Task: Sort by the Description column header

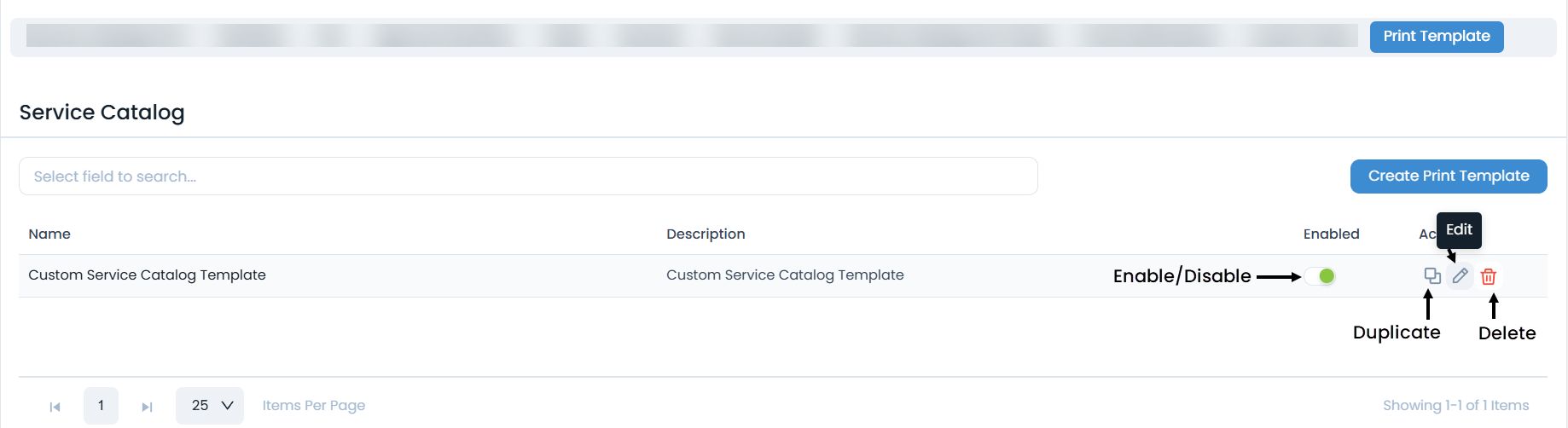Action: [x=706, y=234]
